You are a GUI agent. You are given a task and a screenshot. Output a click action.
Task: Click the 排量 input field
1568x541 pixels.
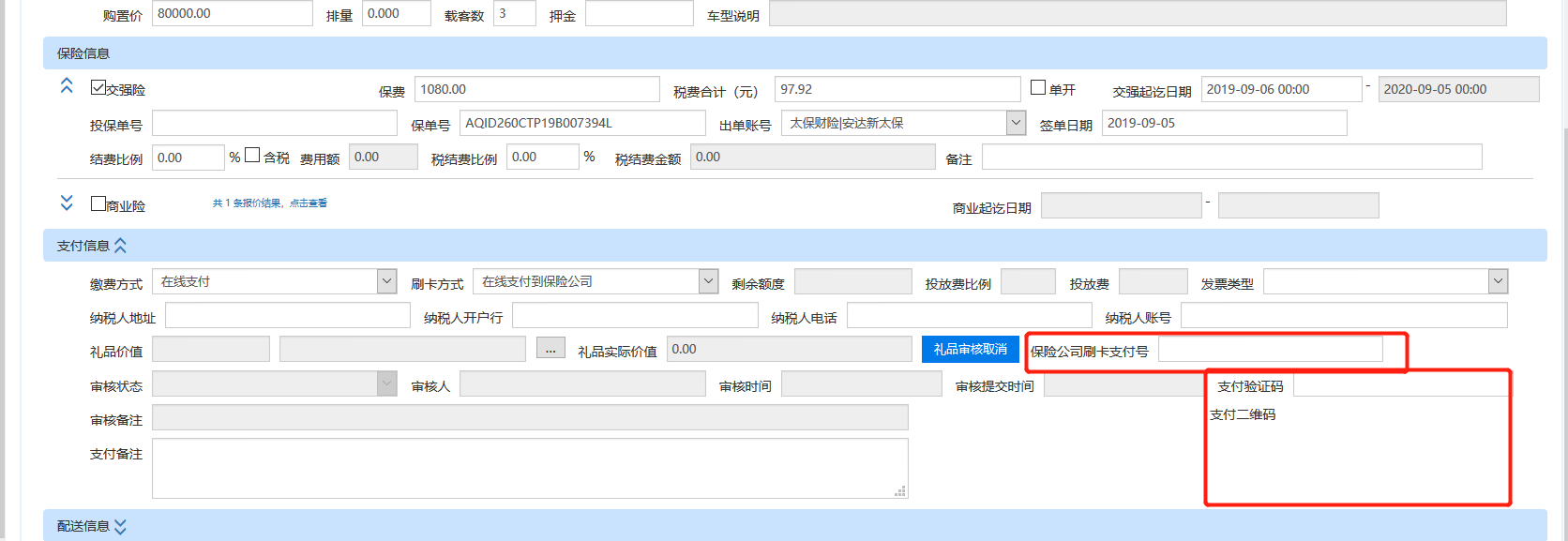click(x=397, y=13)
